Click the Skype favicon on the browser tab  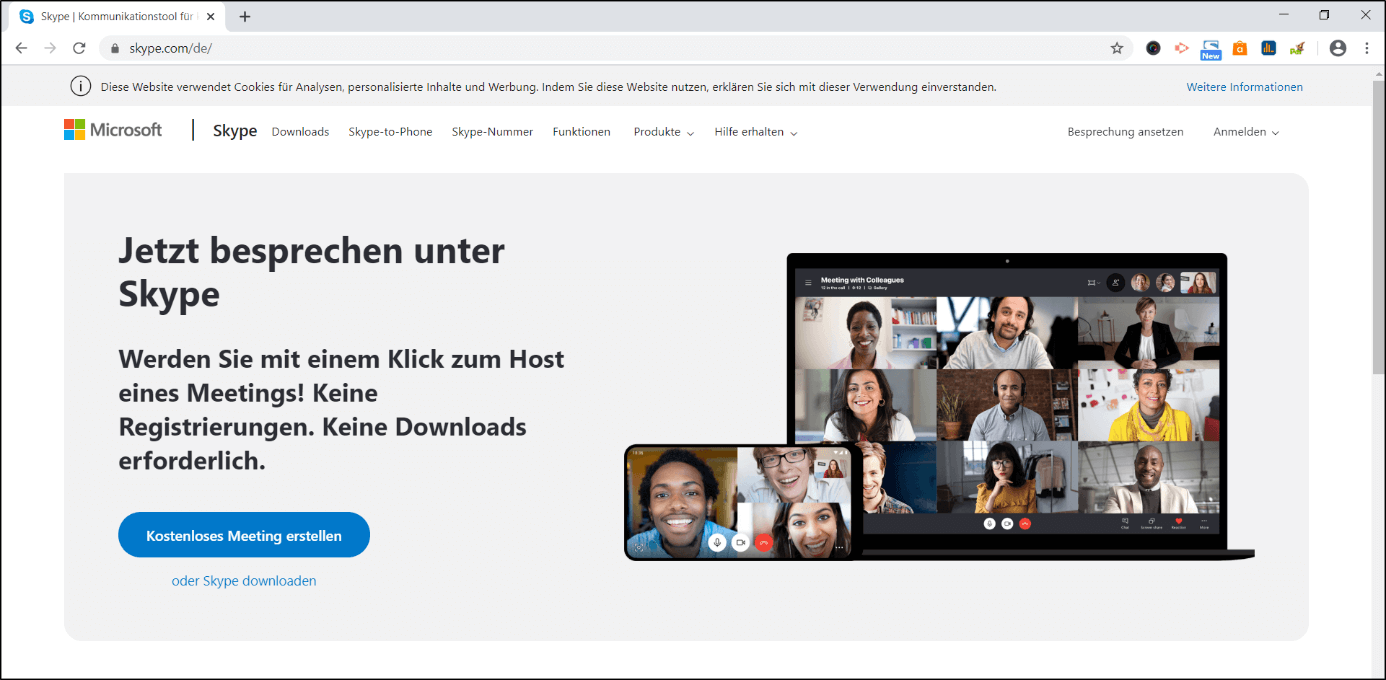pos(26,16)
